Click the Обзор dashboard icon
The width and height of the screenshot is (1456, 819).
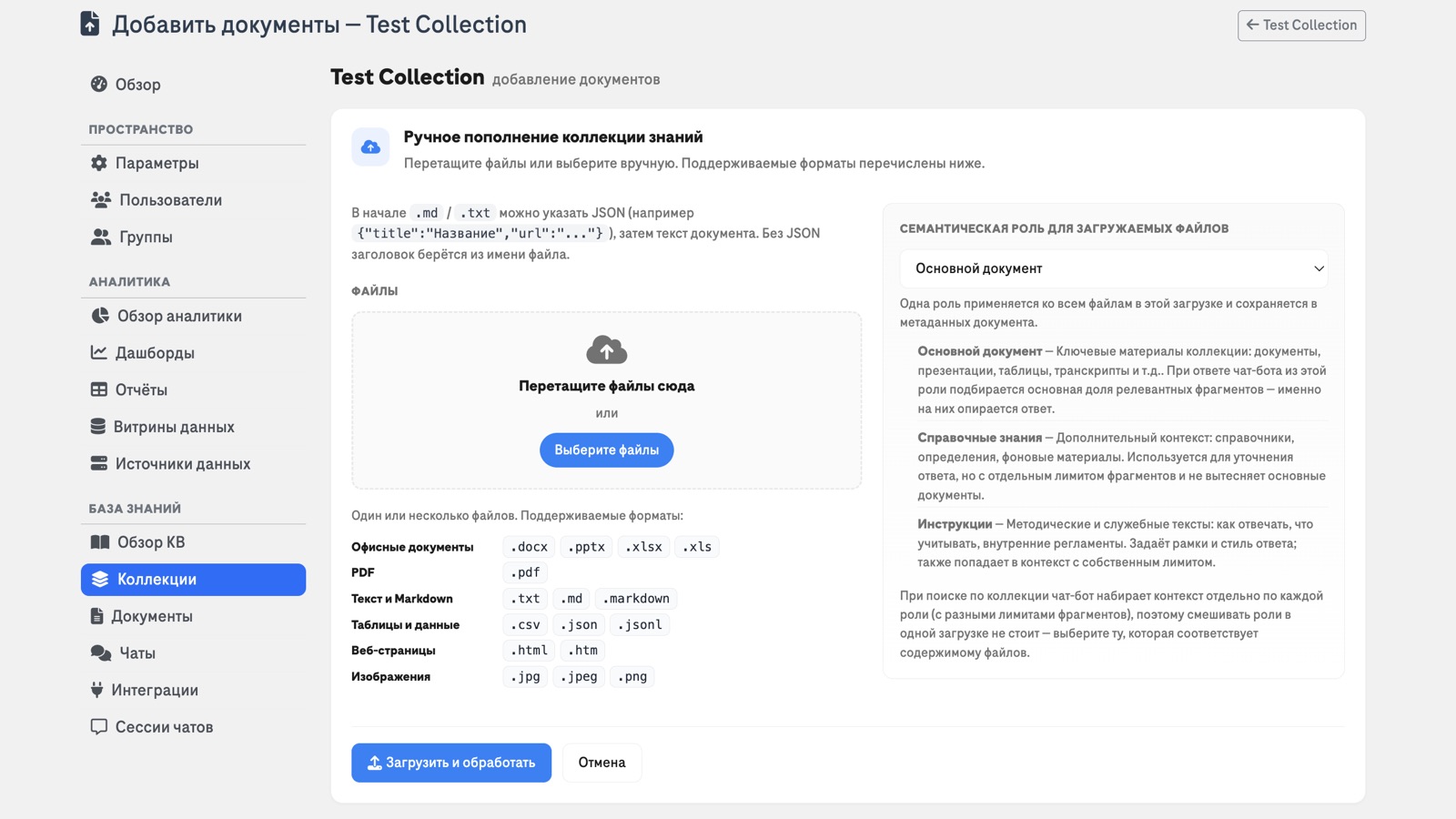click(x=99, y=85)
